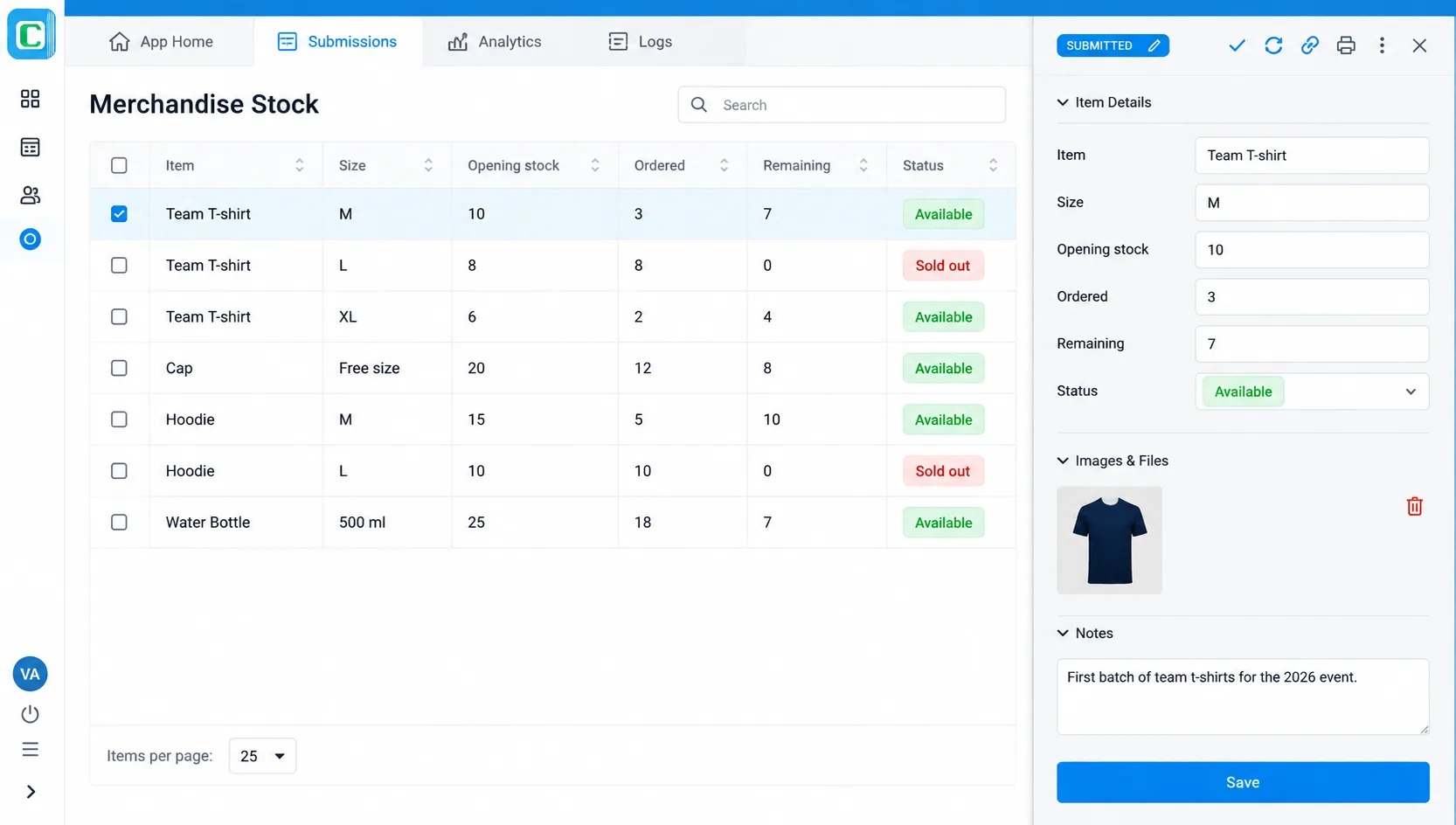
Task: Edit status via pencil on SUBMITTED badge
Action: coord(1154,45)
